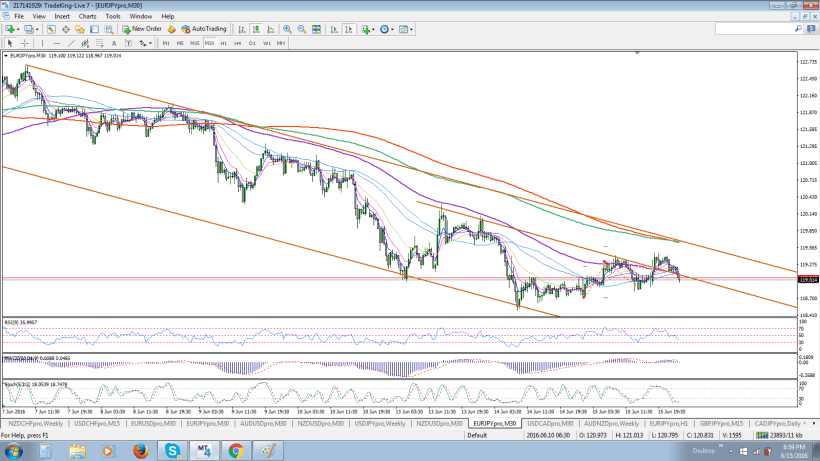820x461 pixels.
Task: Select the equidistant channel tool
Action: click(x=85, y=43)
